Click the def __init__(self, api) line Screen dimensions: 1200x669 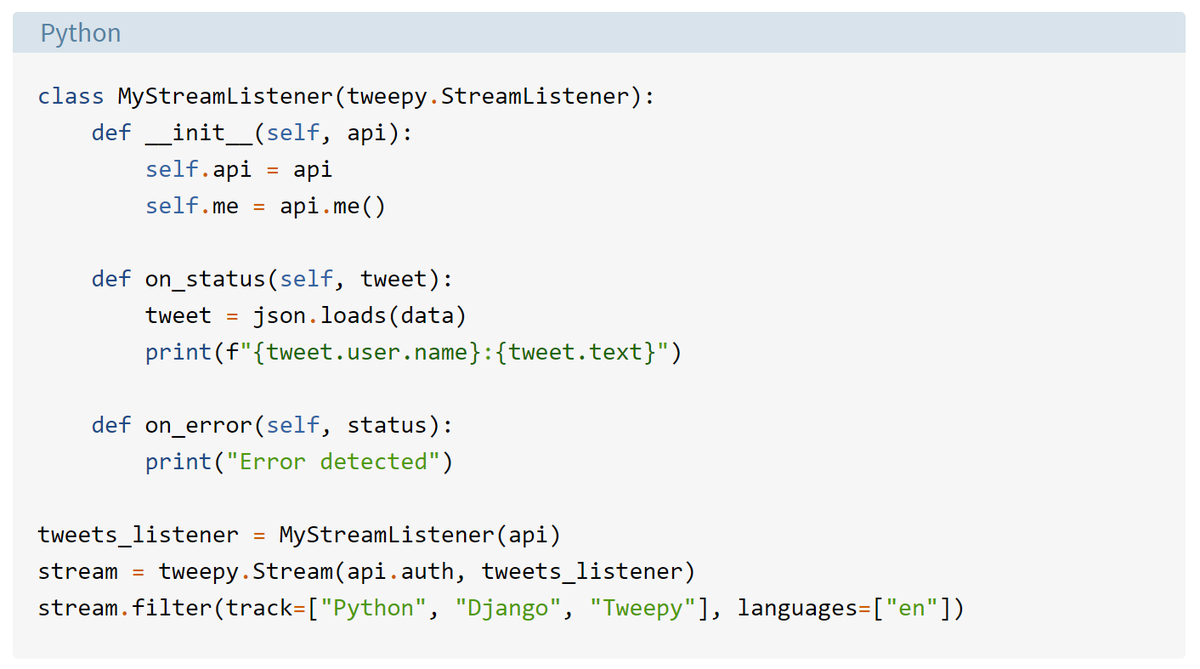(251, 133)
